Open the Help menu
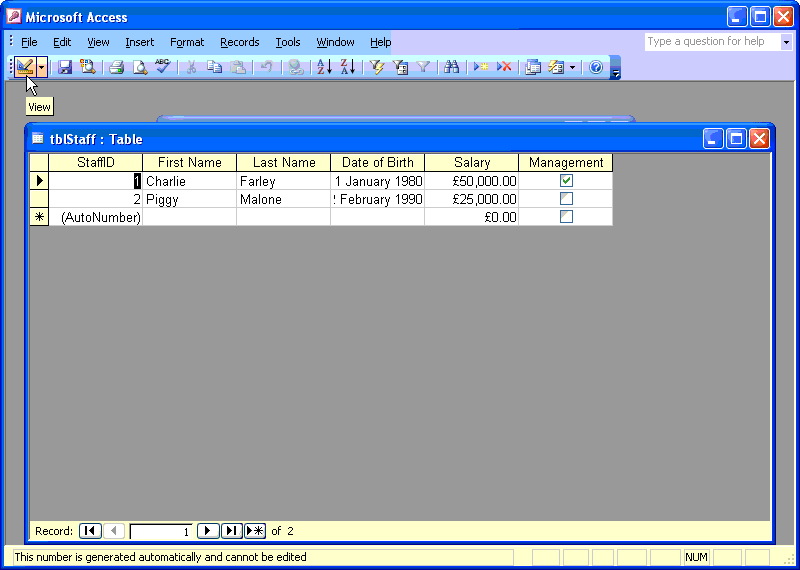Screen dimensions: 800x570 [380, 42]
